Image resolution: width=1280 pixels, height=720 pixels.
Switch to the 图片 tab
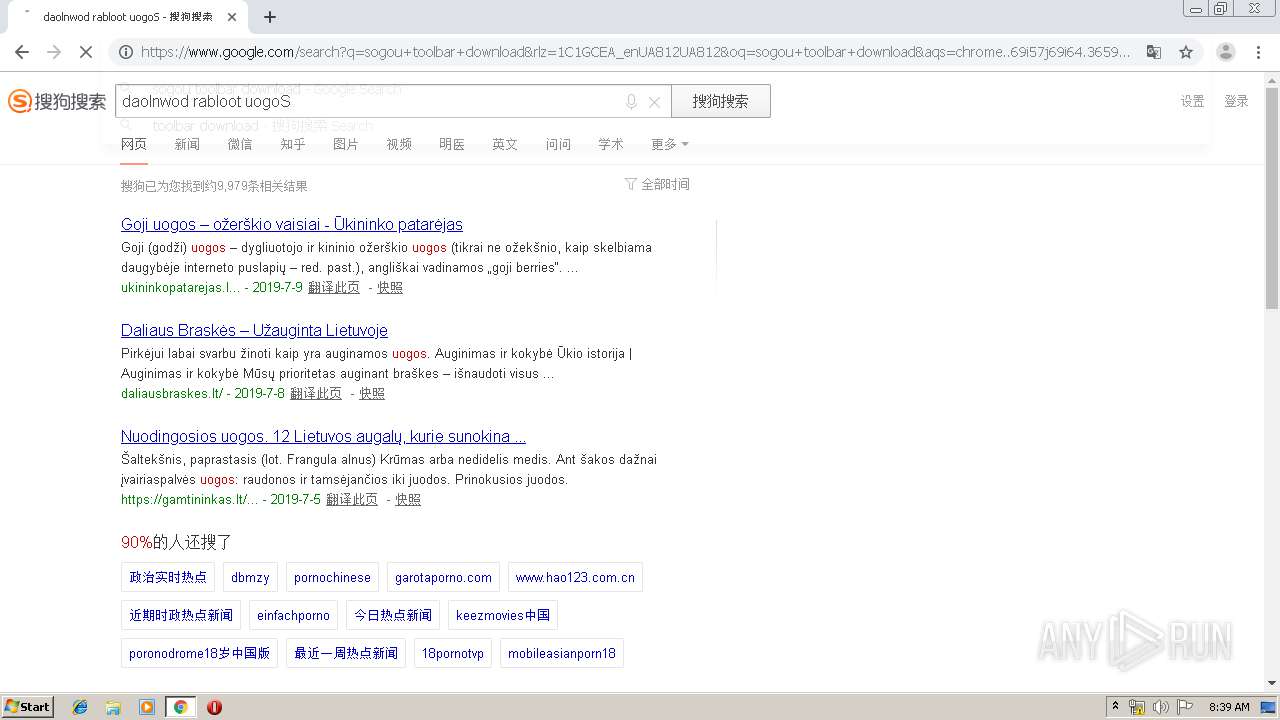346,144
